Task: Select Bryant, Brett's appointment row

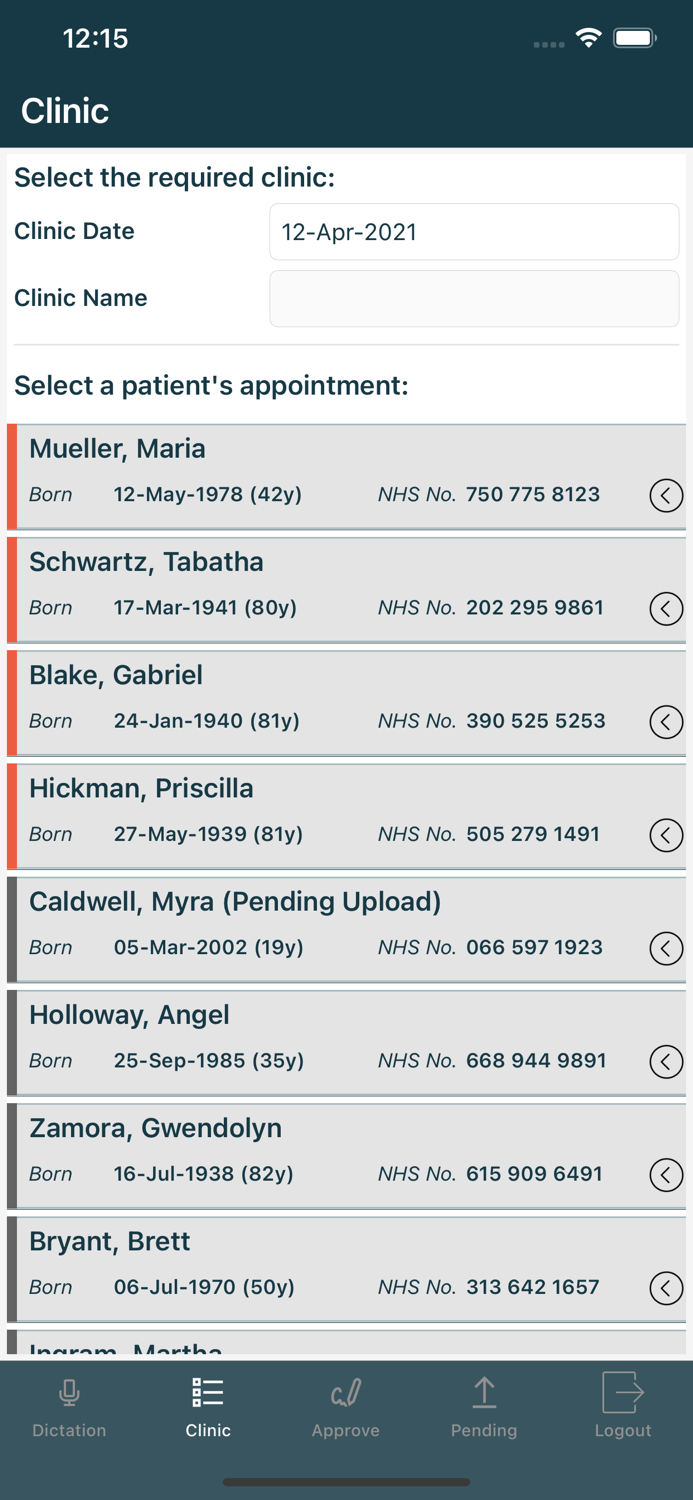Action: pyautogui.click(x=300, y=1266)
